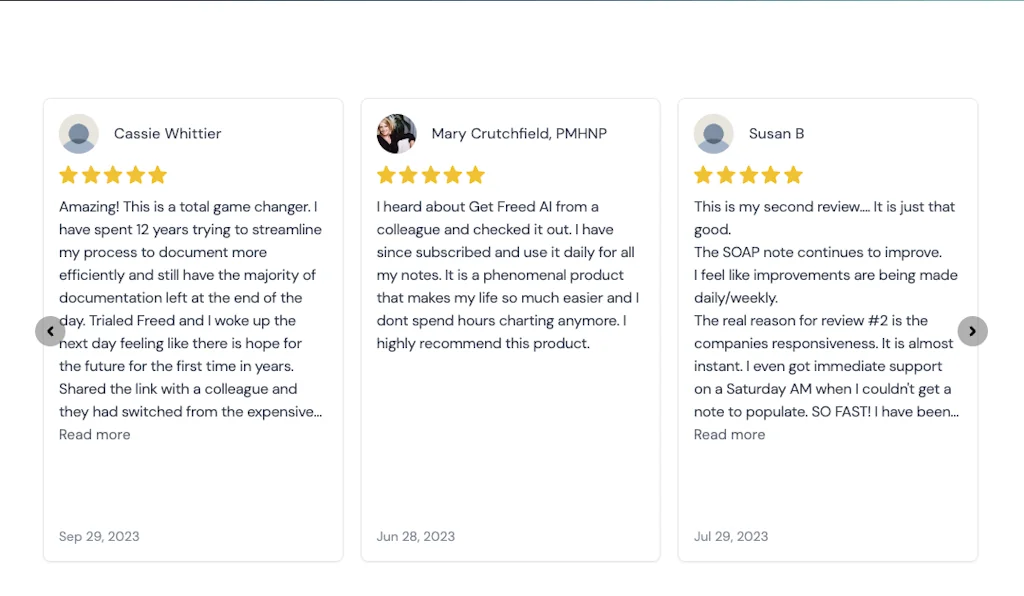Click the Jul 29, 2023 review date
The image size is (1024, 596).
click(731, 536)
